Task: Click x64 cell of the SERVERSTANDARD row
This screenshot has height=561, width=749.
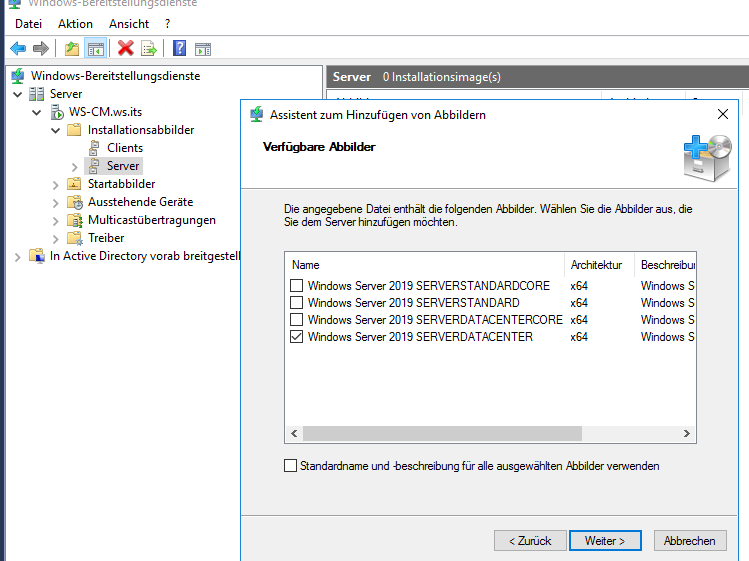Action: (579, 302)
